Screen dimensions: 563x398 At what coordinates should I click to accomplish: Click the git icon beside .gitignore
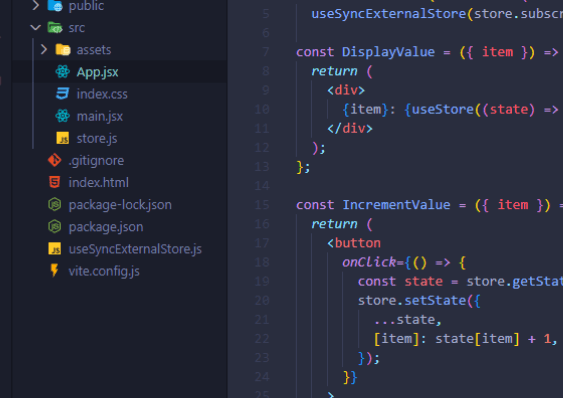point(55,160)
